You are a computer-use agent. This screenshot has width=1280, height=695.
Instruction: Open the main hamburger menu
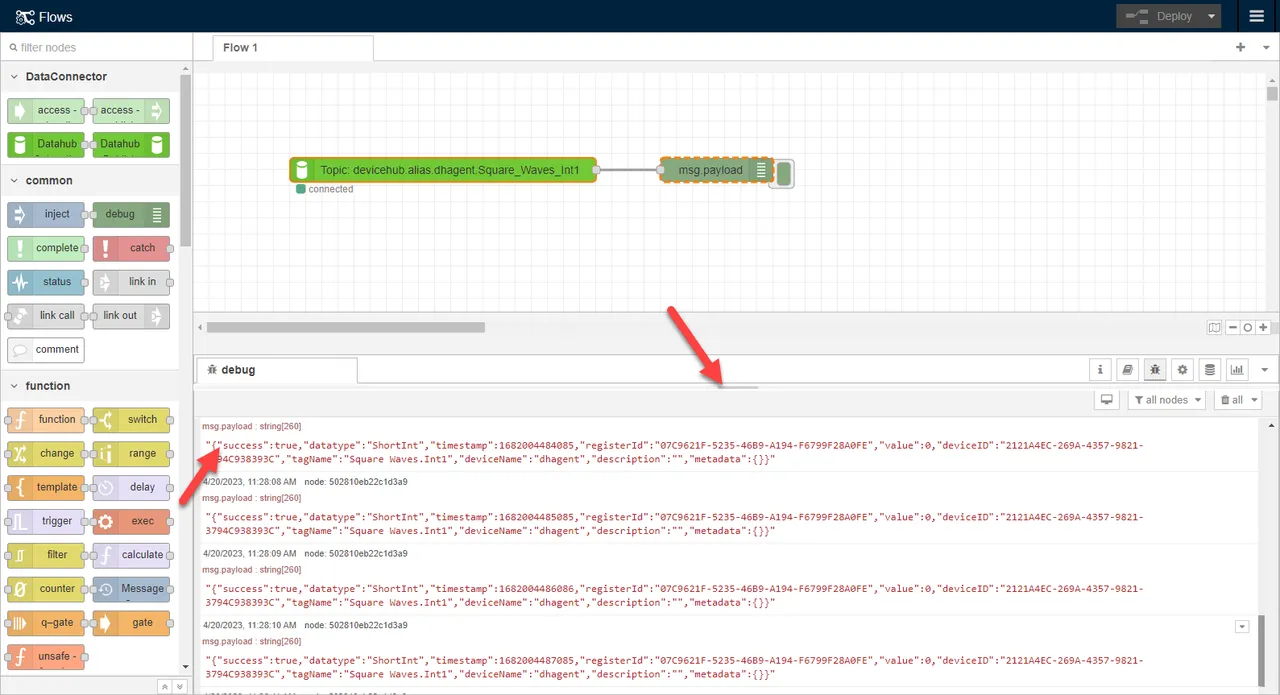tap(1257, 16)
